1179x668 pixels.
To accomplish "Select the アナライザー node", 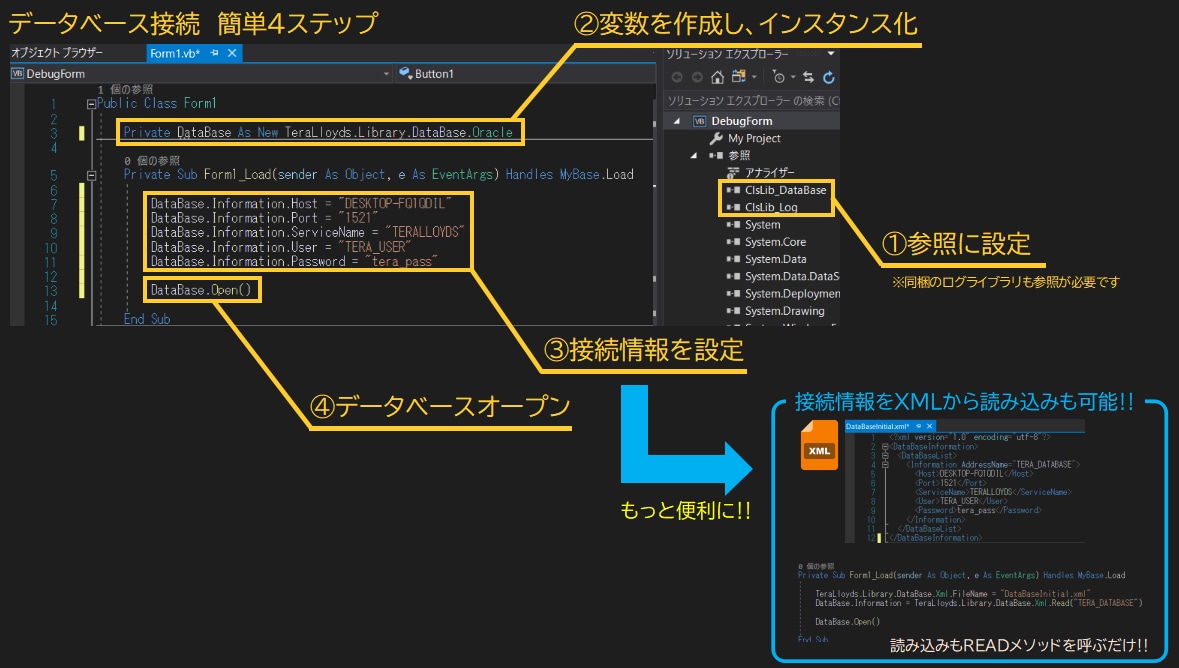I will (769, 173).
